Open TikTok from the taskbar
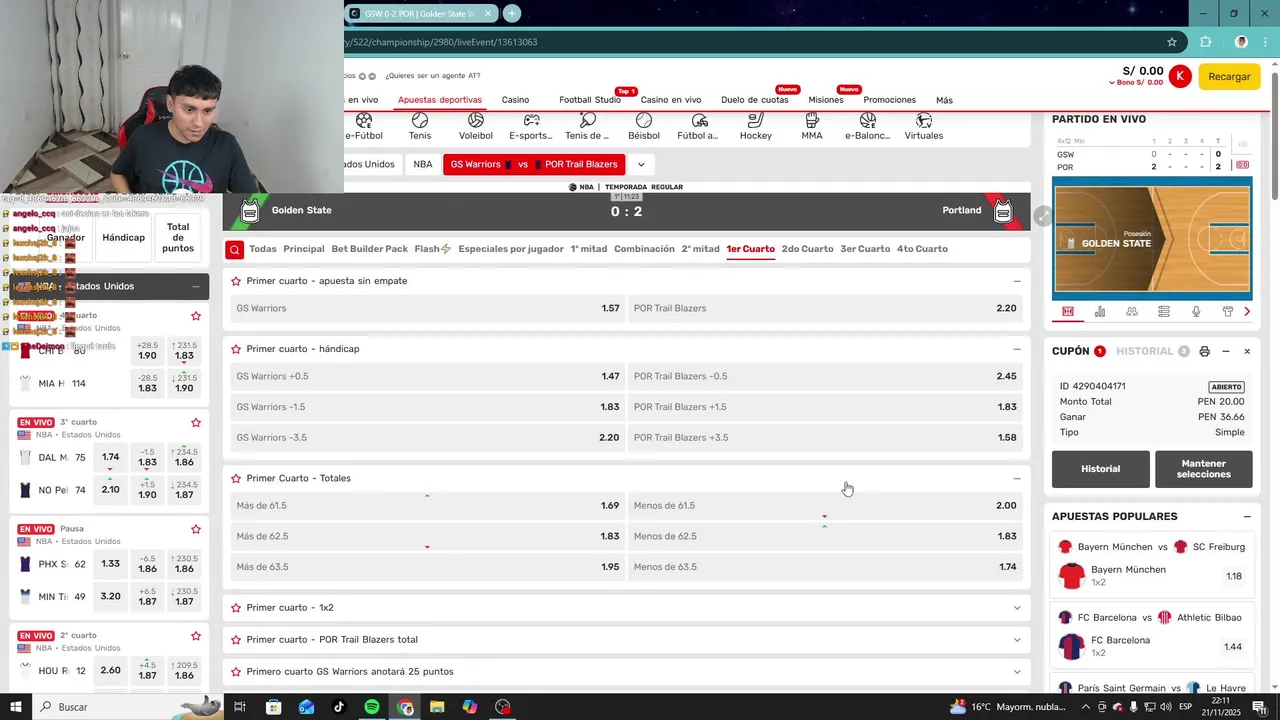Screen dimensions: 1280x720 [339, 707]
